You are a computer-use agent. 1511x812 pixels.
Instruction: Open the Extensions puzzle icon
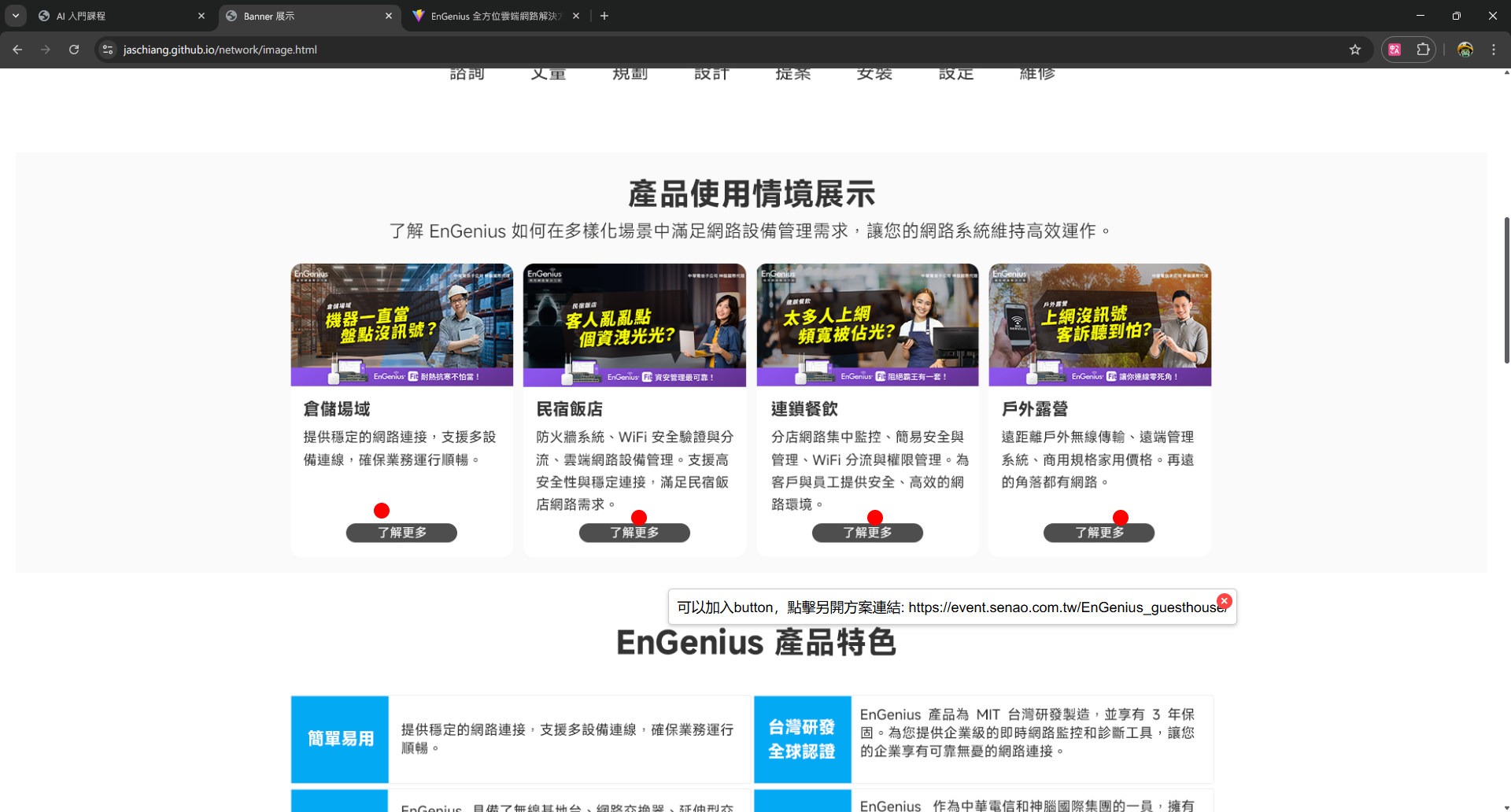1423,50
